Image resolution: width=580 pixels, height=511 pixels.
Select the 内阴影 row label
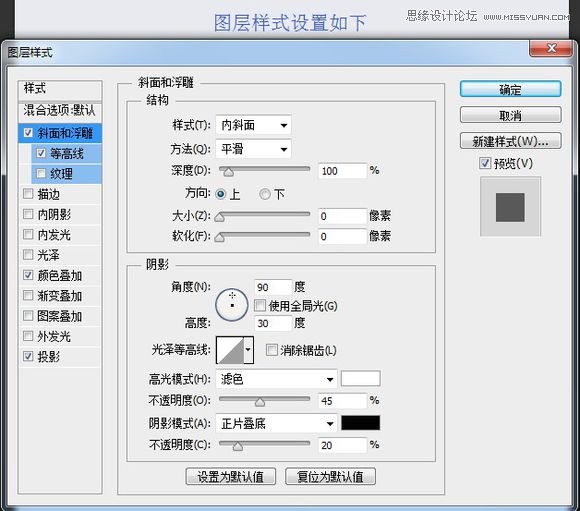[x=54, y=215]
